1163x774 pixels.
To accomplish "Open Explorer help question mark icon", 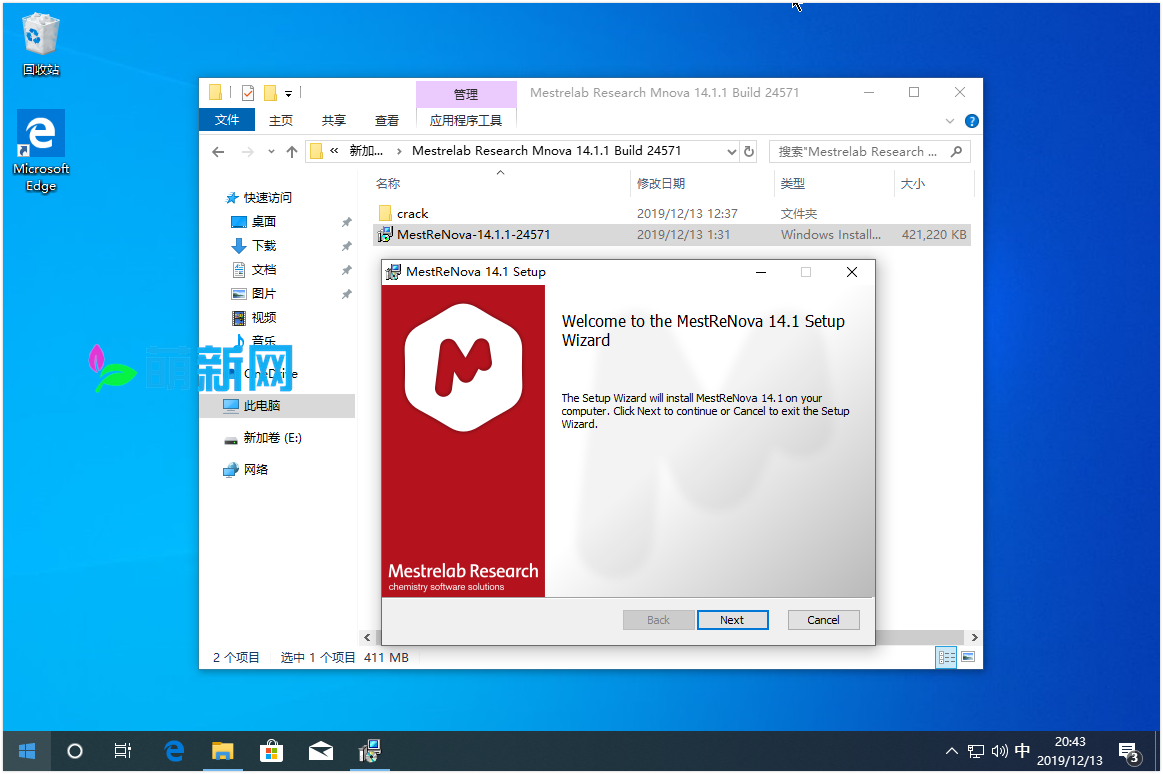I will [971, 121].
